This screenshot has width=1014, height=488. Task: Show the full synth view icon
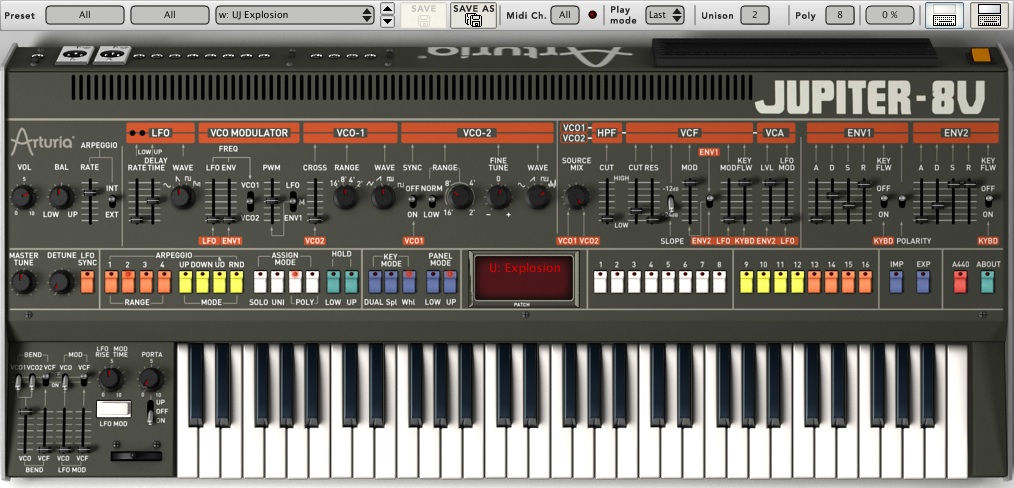tap(989, 15)
